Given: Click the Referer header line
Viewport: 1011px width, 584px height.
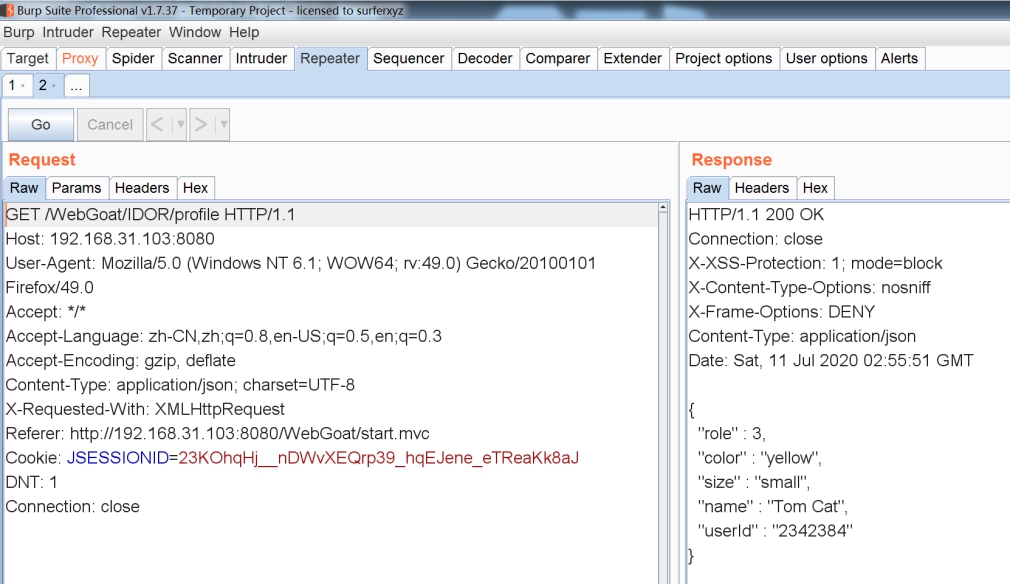Looking at the screenshot, I should pyautogui.click(x=217, y=434).
